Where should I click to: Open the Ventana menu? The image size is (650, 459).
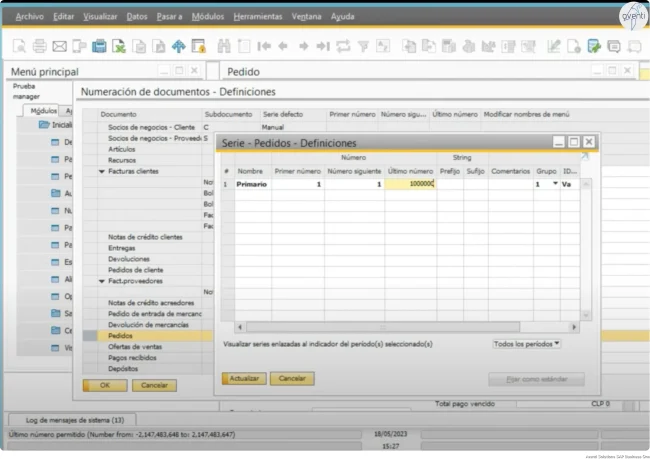(x=306, y=17)
